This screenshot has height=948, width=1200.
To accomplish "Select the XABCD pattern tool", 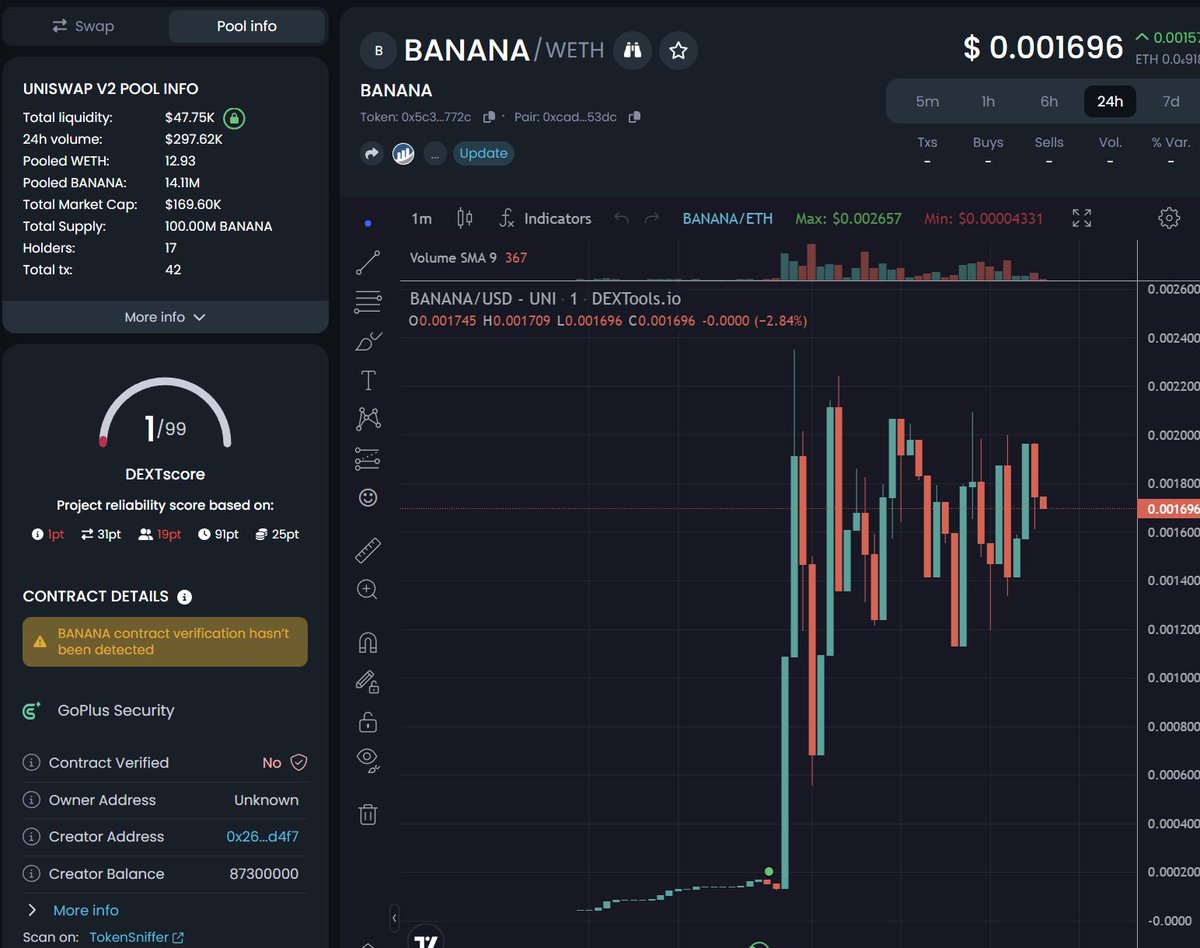I will point(368,419).
